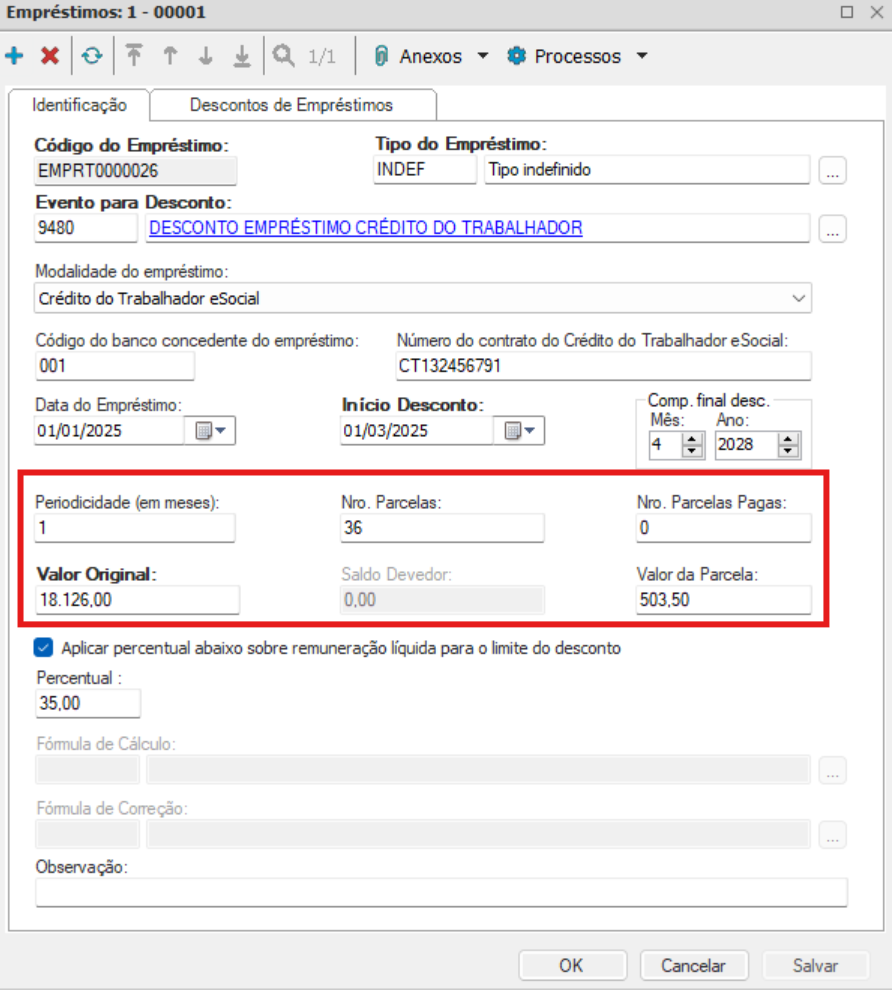Screen dimensions: 892x990
Task: Open calendar for Data do Empréstimo
Action: [x=203, y=431]
